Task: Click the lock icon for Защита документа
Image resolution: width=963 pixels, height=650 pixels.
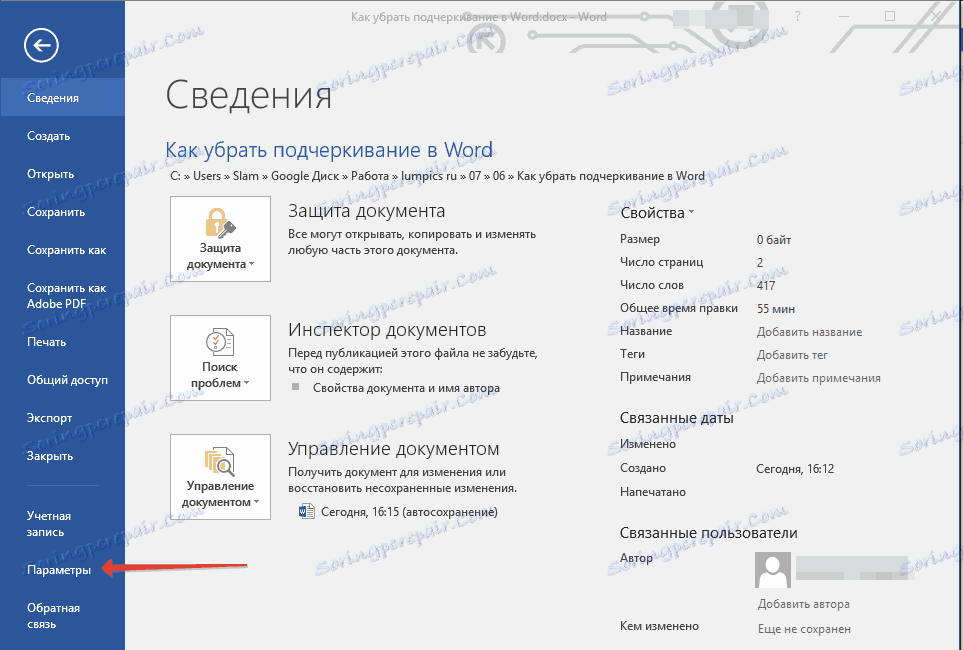Action: click(x=220, y=223)
